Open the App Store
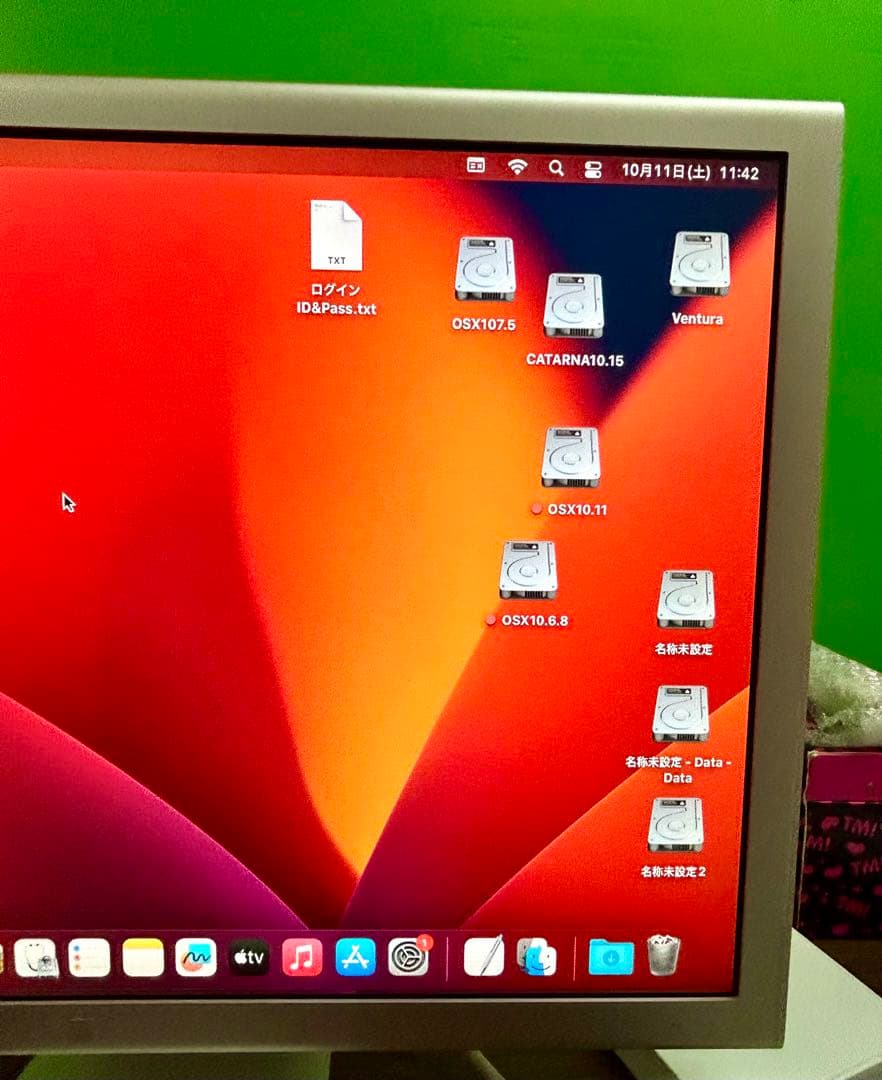 click(355, 958)
